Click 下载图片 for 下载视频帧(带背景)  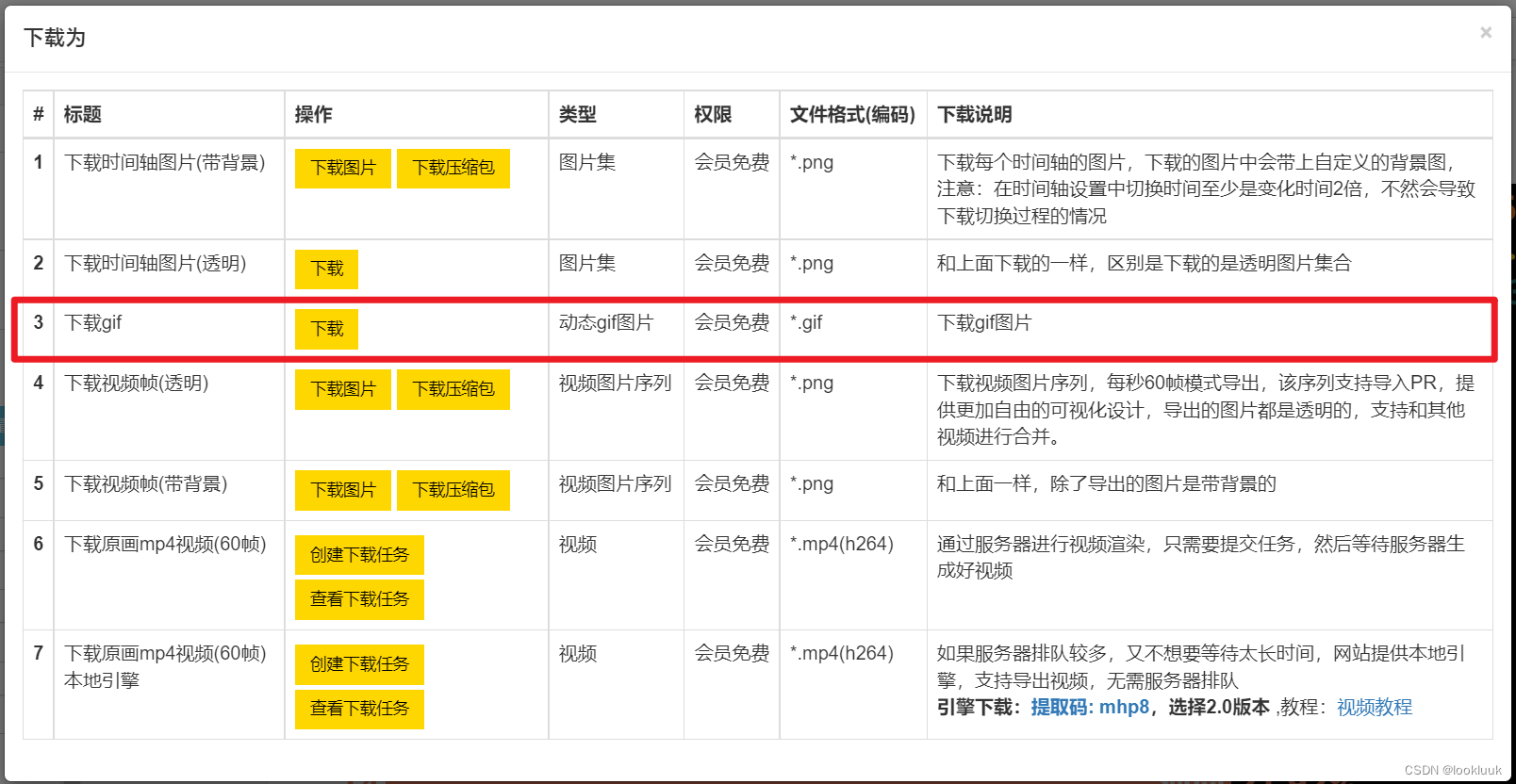[x=343, y=490]
